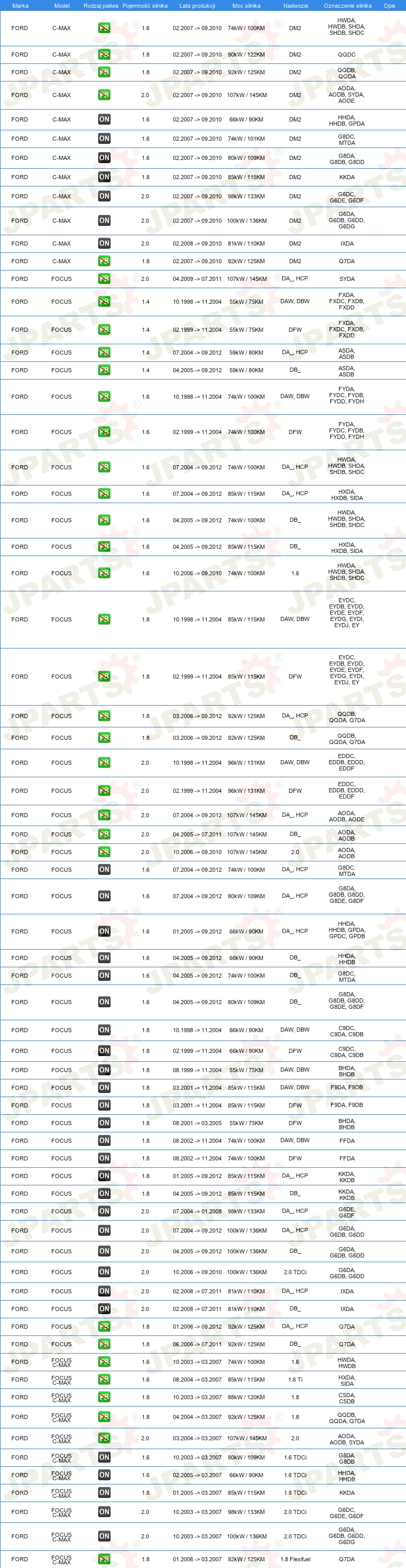Click petrol icon in FOCUS 96kW / 131KM DAW, DBW row

tap(104, 763)
